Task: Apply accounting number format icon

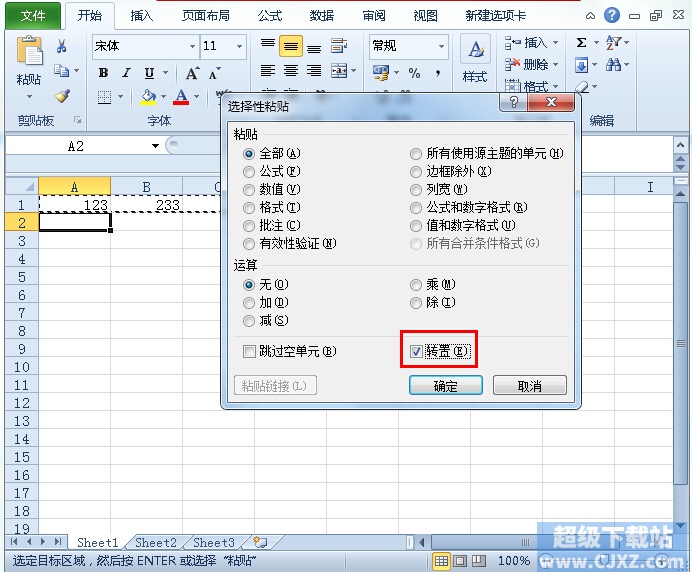Action: 381,73
